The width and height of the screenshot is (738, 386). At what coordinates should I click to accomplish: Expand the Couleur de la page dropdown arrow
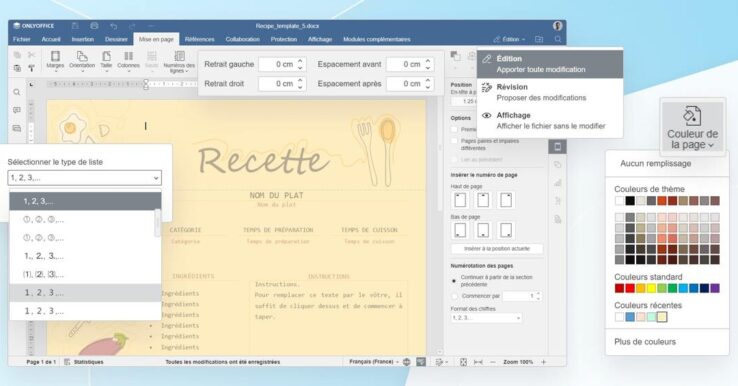711,145
